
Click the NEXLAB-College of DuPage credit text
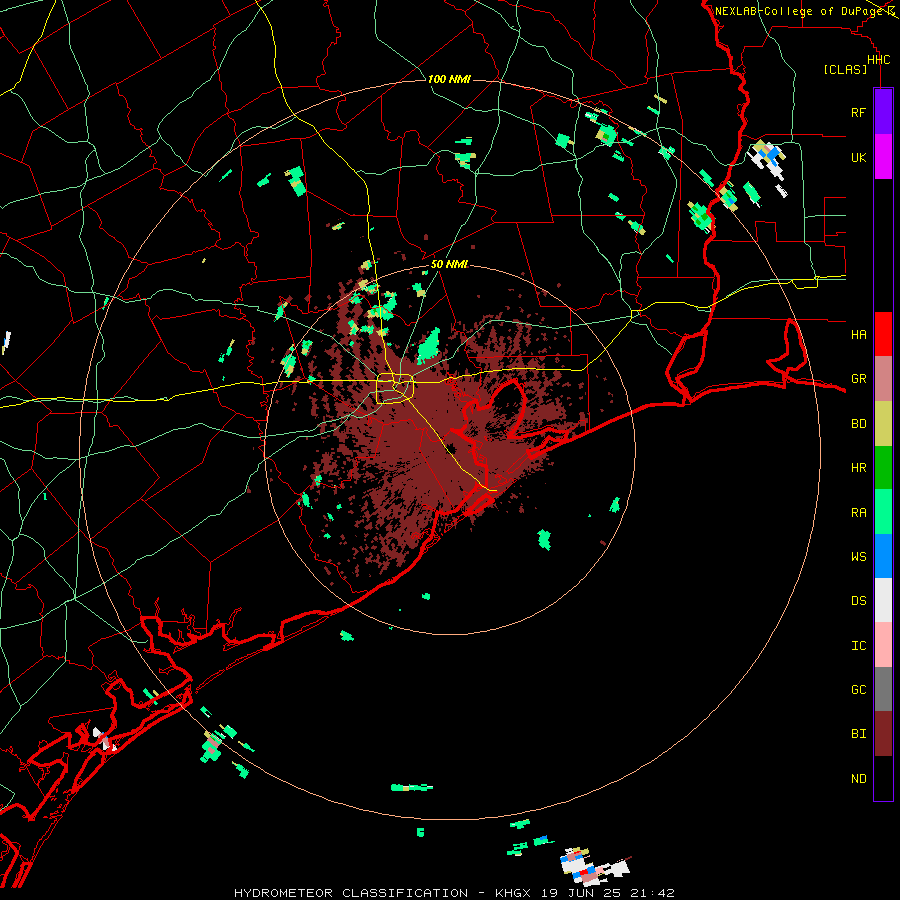(799, 11)
